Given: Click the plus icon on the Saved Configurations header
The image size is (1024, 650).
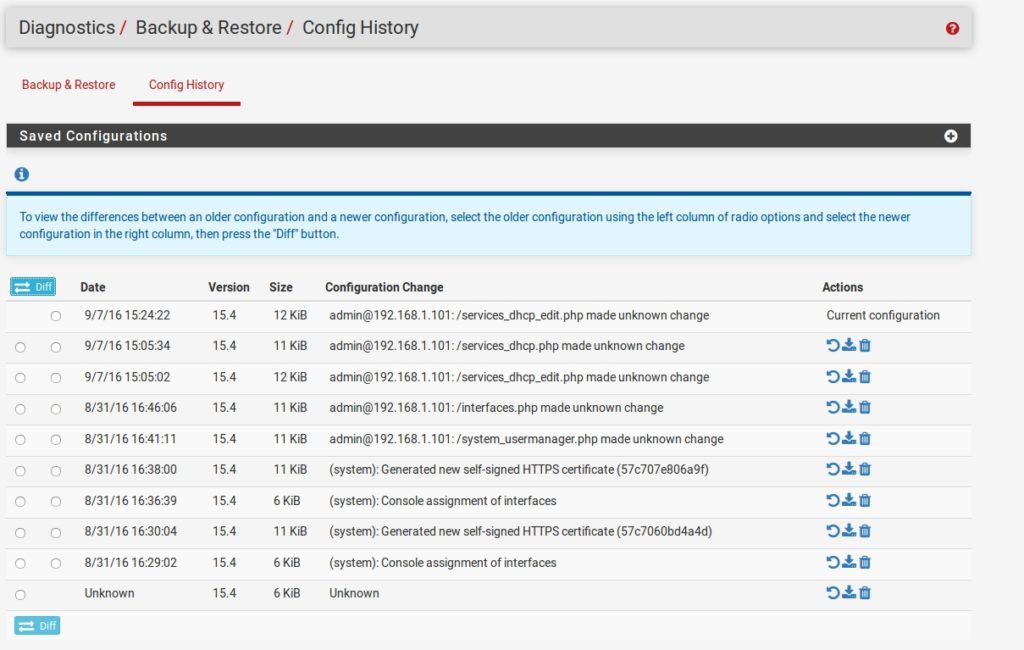Looking at the screenshot, I should point(951,135).
